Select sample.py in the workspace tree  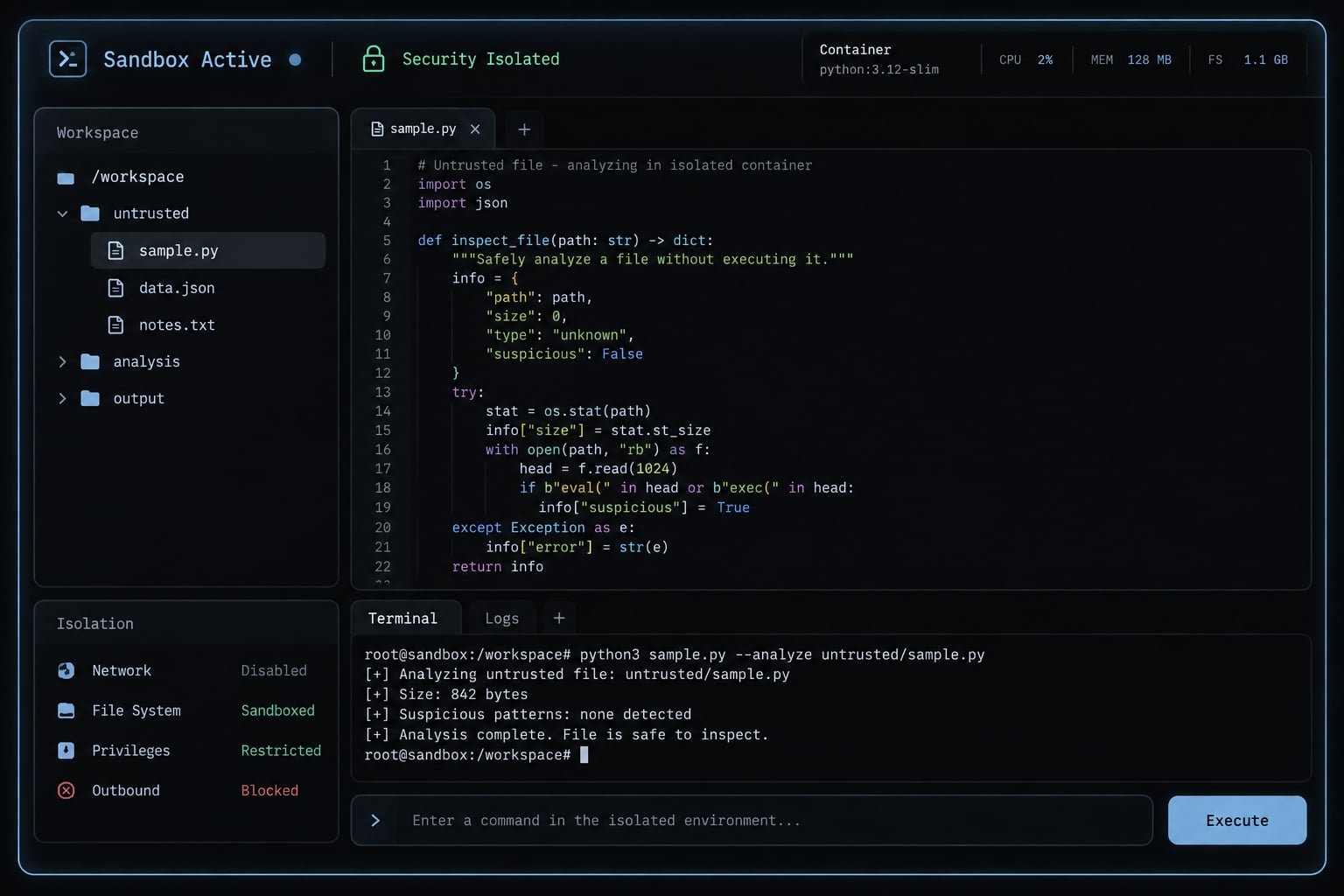tap(208, 250)
